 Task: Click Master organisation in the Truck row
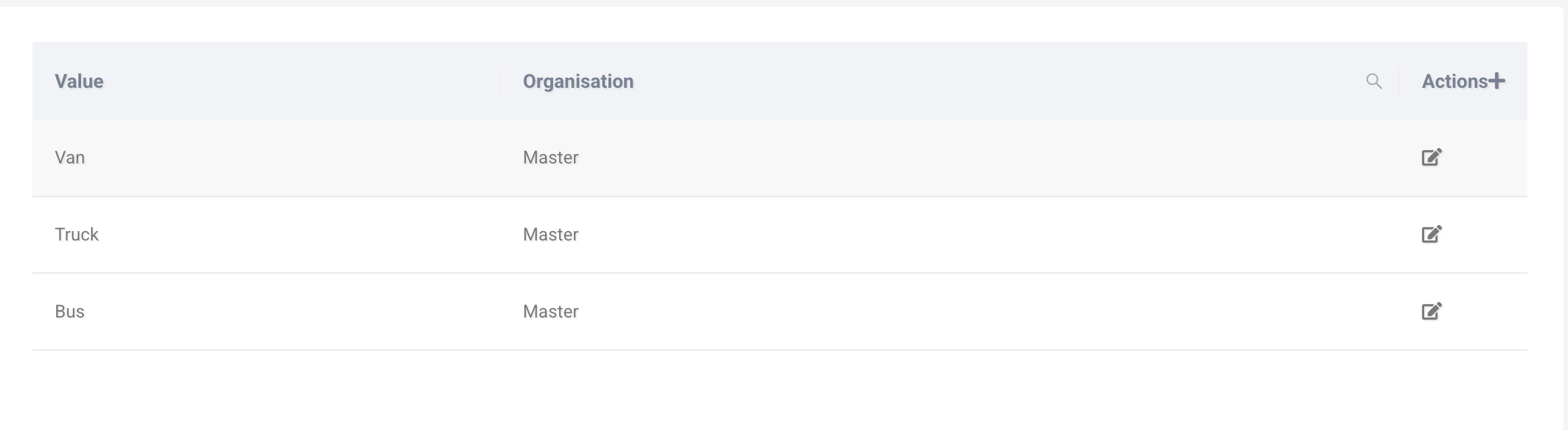[550, 234]
